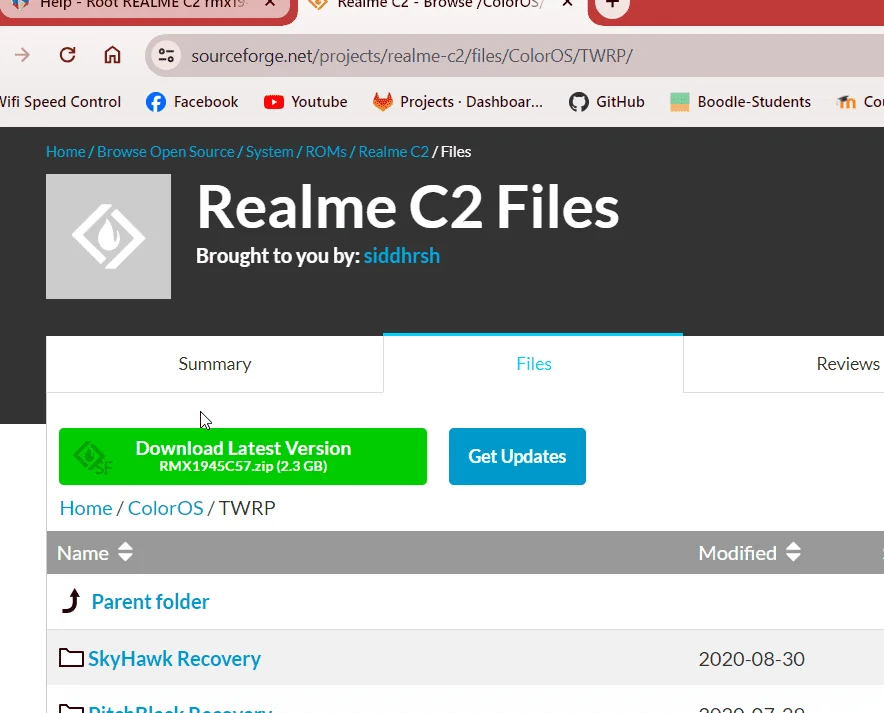This screenshot has width=884, height=713.
Task: Click System breadcrumb link
Action: (x=269, y=152)
